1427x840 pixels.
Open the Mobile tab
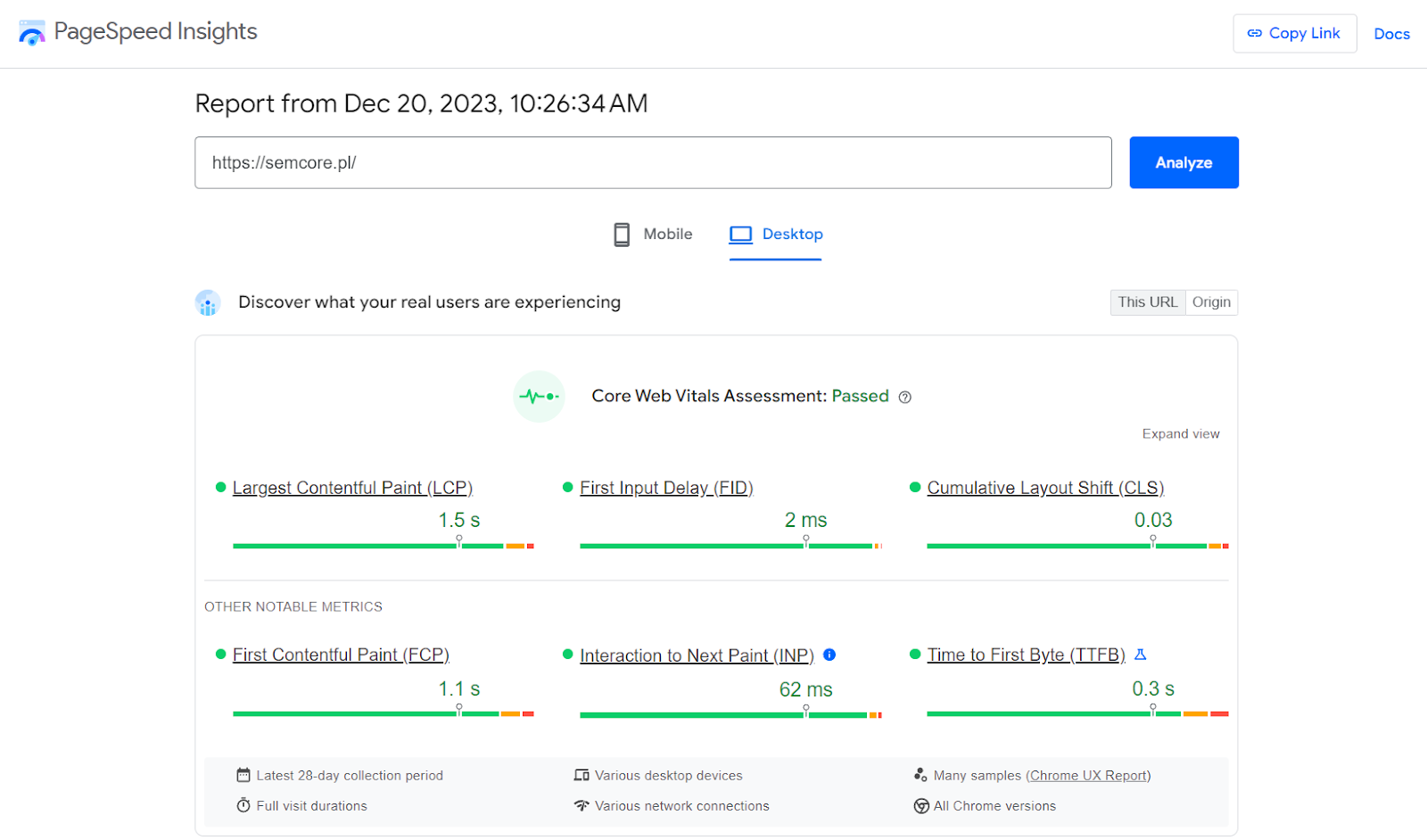pyautogui.click(x=653, y=235)
